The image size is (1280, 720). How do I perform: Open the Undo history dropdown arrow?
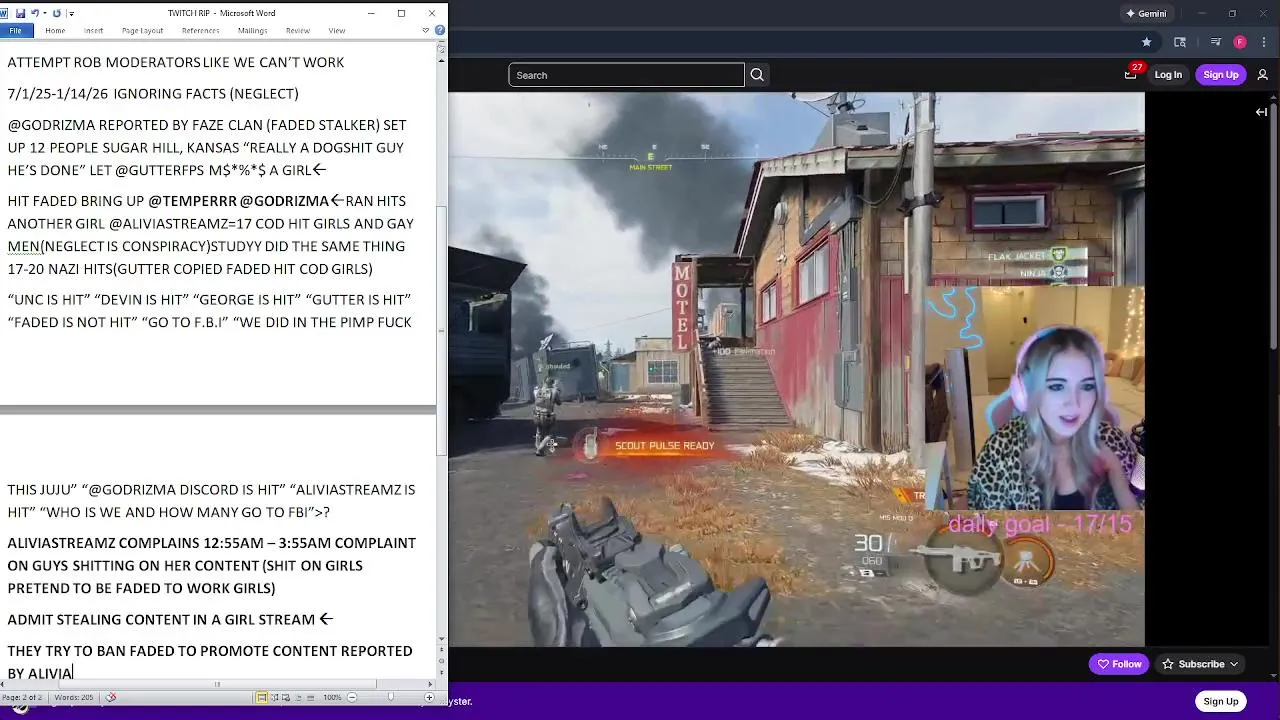[45, 13]
